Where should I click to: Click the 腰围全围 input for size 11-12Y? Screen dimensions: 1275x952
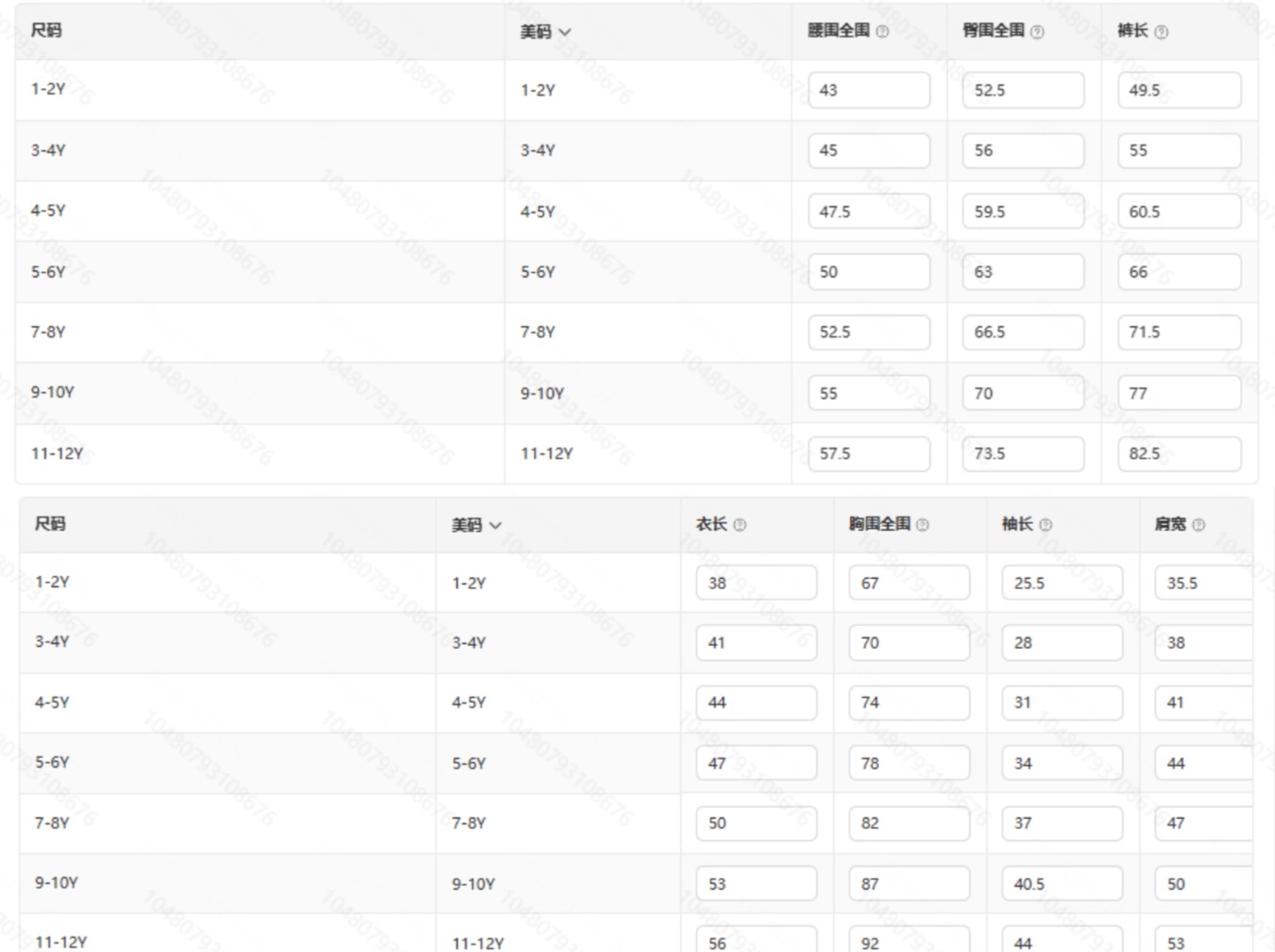[869, 453]
